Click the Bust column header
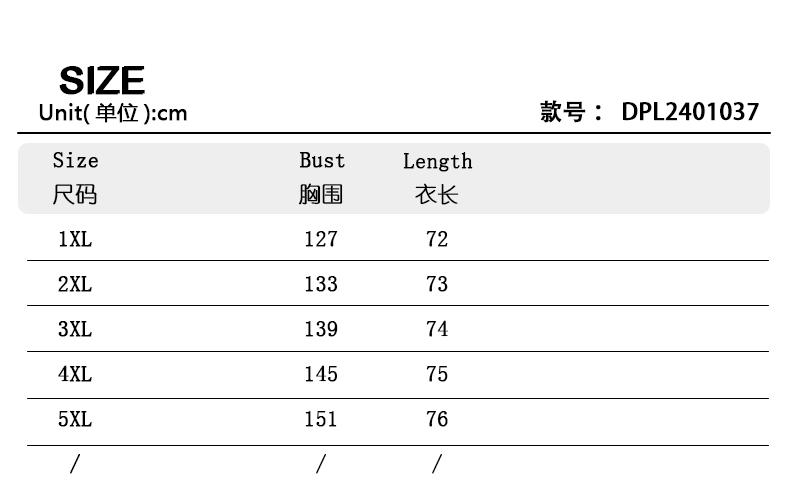Image resolution: width=790 pixels, height=481 pixels. tap(322, 160)
